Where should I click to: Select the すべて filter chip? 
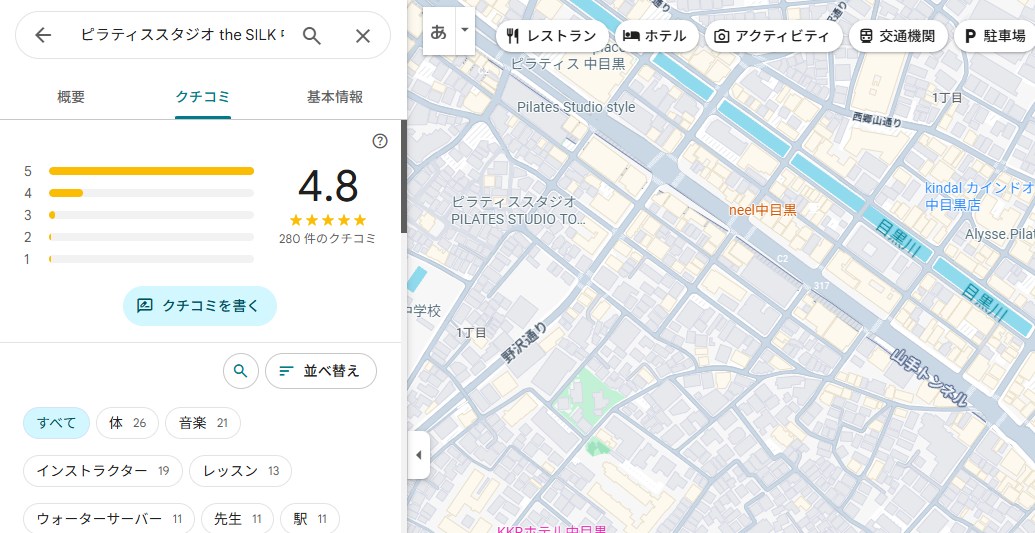[x=57, y=423]
